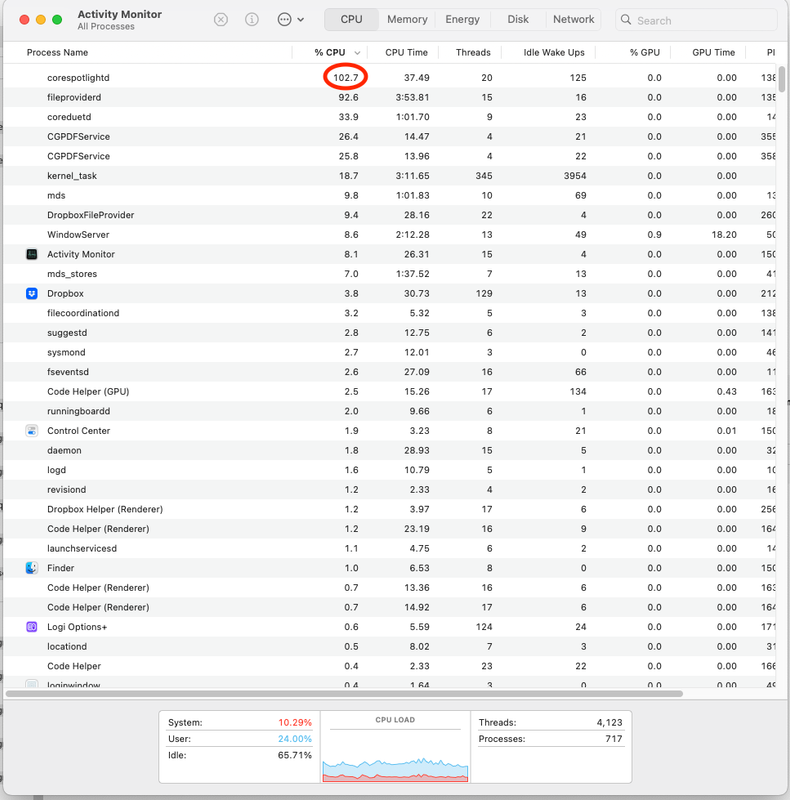
Task: Click the vertical scrollbar thumb
Action: (x=782, y=80)
